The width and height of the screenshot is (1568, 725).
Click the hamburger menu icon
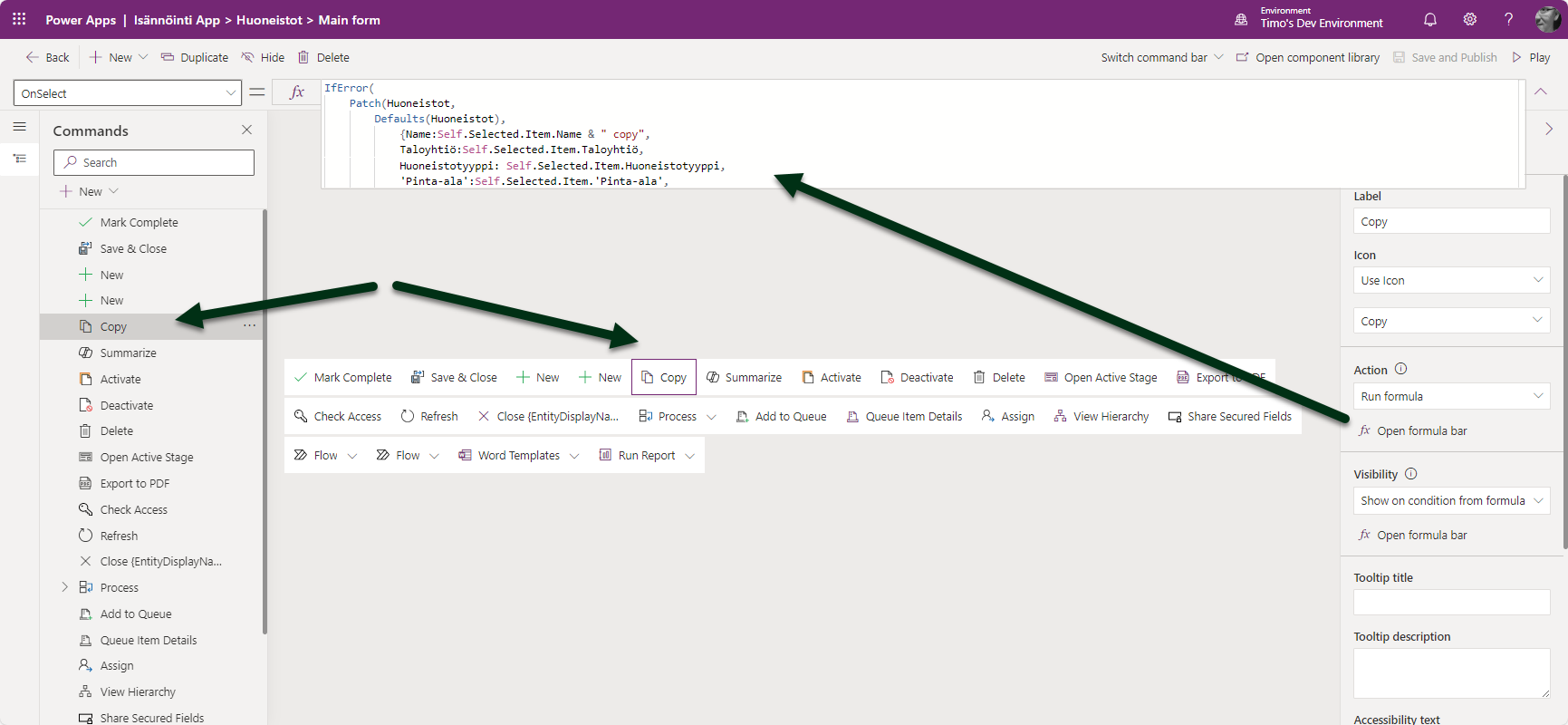click(x=19, y=127)
